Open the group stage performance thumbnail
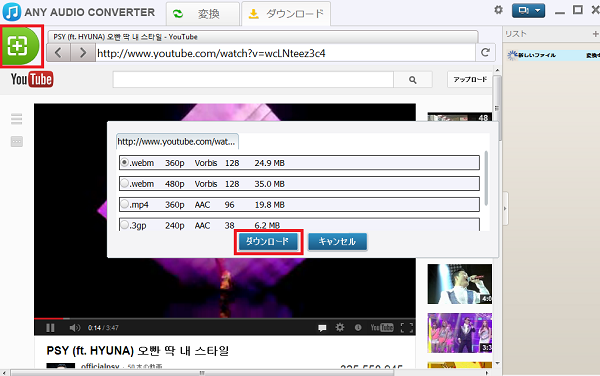The height and width of the screenshot is (376, 600). (460, 333)
